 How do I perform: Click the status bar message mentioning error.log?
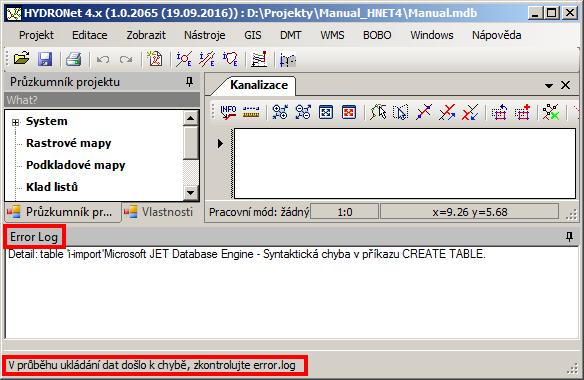pos(152,365)
